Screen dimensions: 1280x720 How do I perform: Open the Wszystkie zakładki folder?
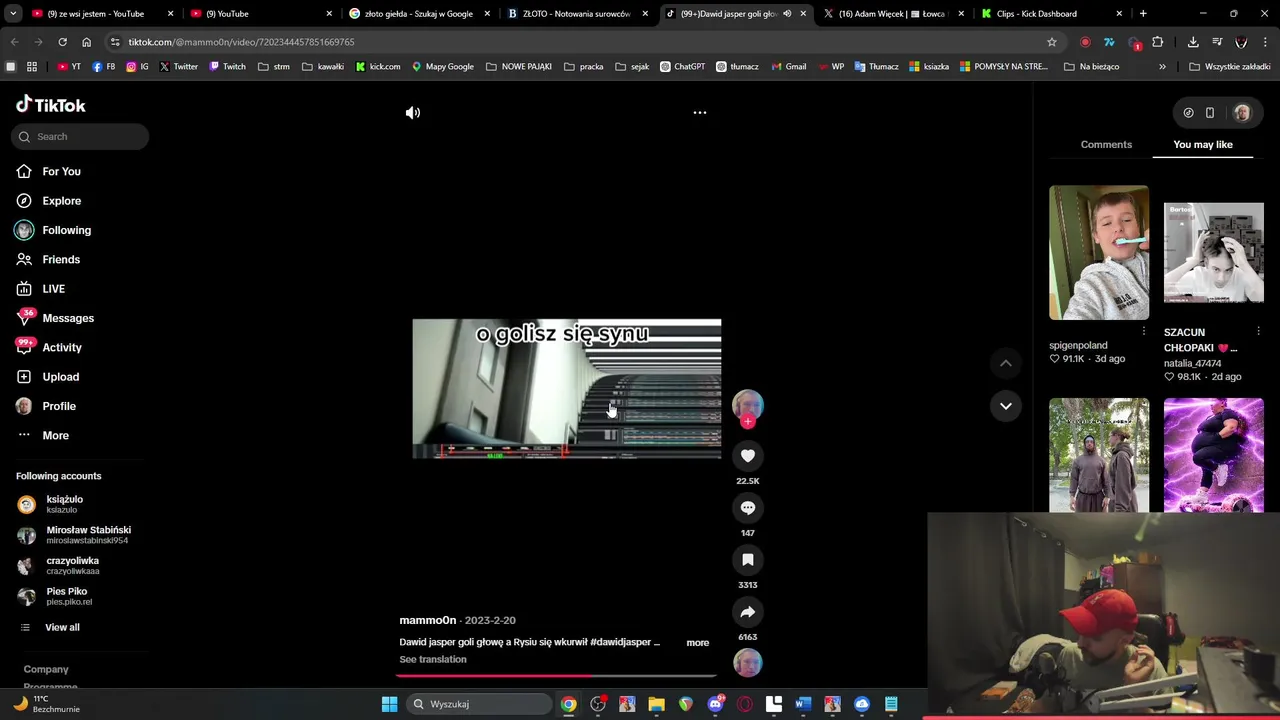click(x=1229, y=67)
